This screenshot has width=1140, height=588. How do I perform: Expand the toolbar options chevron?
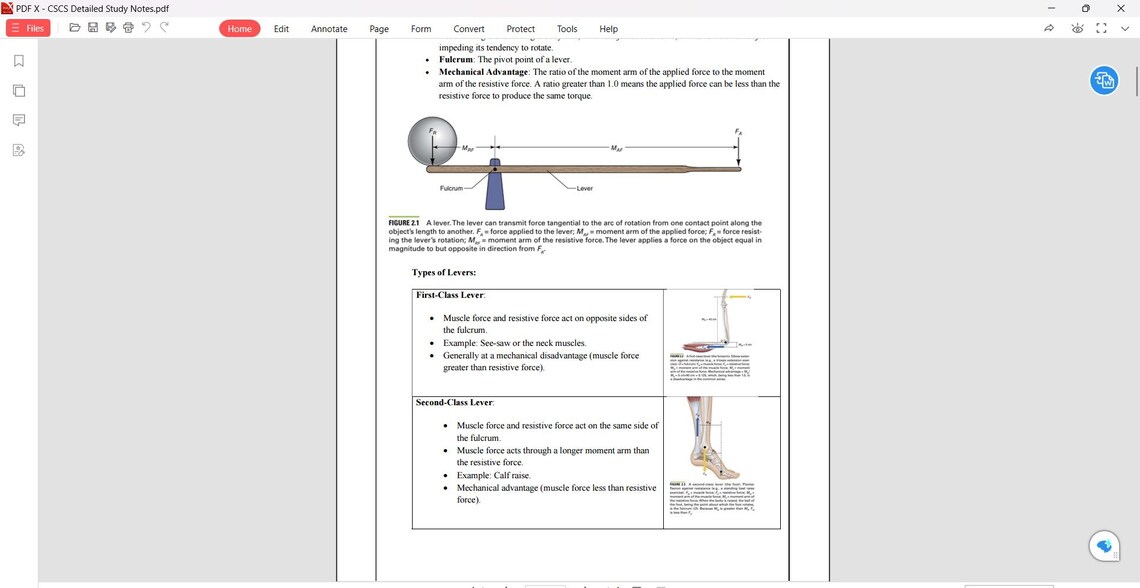(x=1125, y=28)
